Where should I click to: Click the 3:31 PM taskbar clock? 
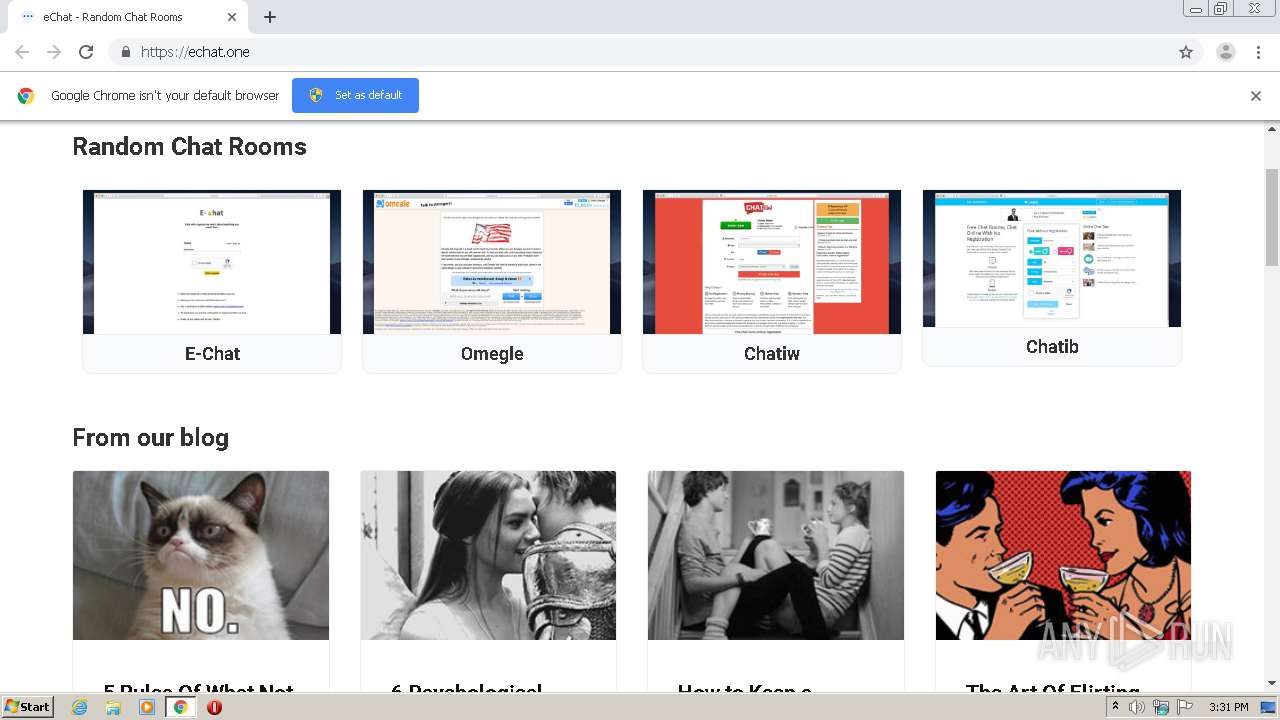coord(1228,707)
